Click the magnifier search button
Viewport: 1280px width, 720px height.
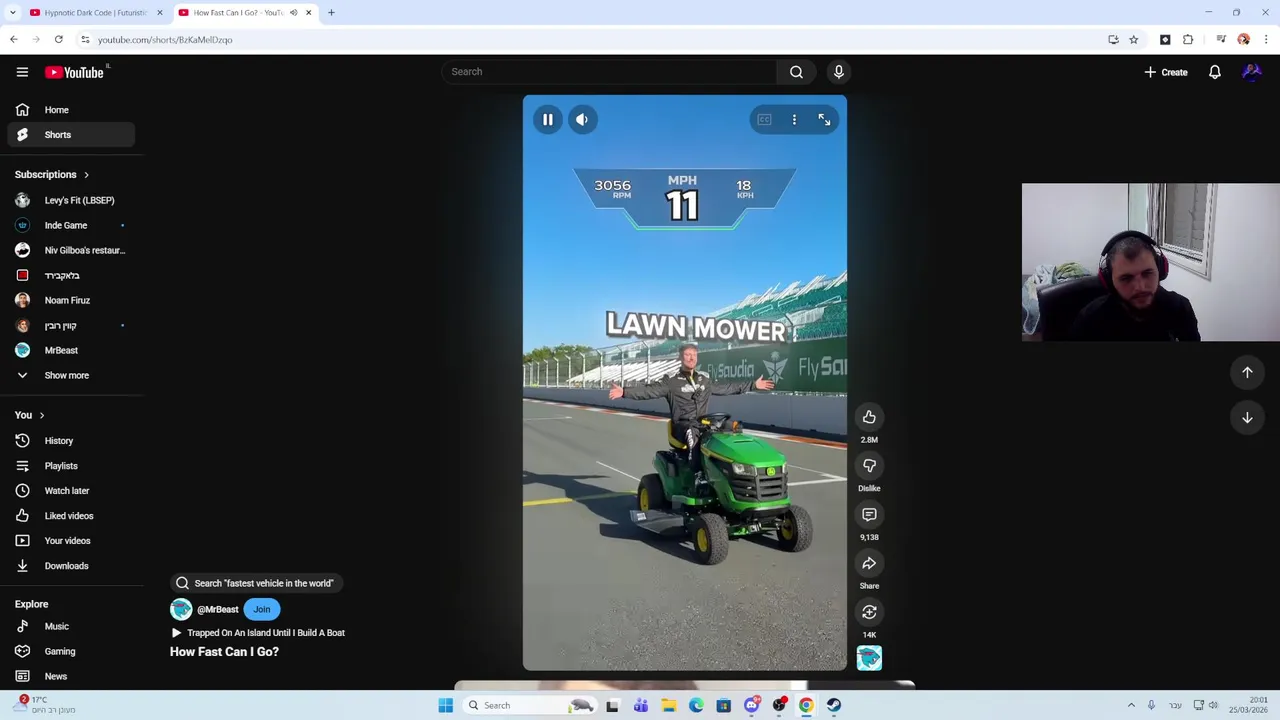[796, 72]
